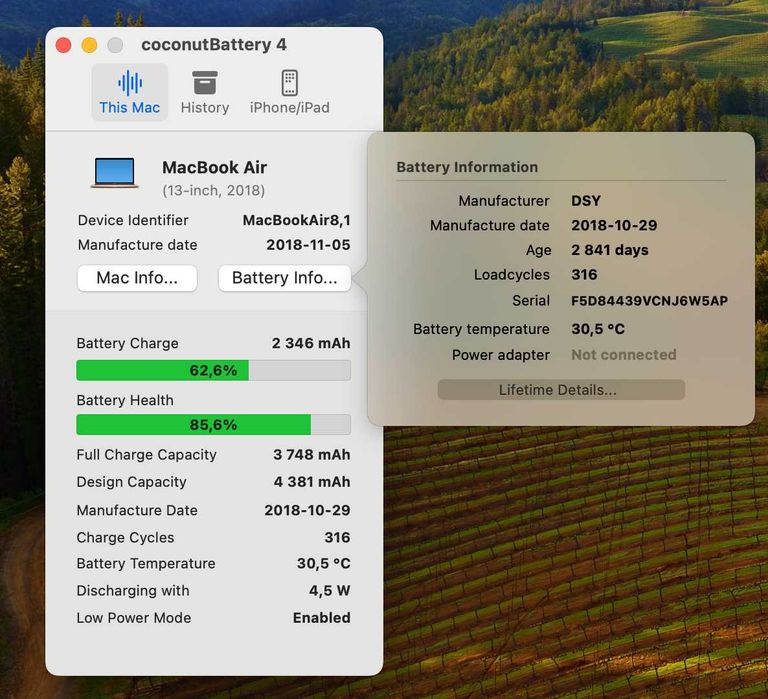Select 30,5 °C beside Battery Temperature in main window
Image resolution: width=768 pixels, height=699 pixels.
pyautogui.click(x=323, y=564)
